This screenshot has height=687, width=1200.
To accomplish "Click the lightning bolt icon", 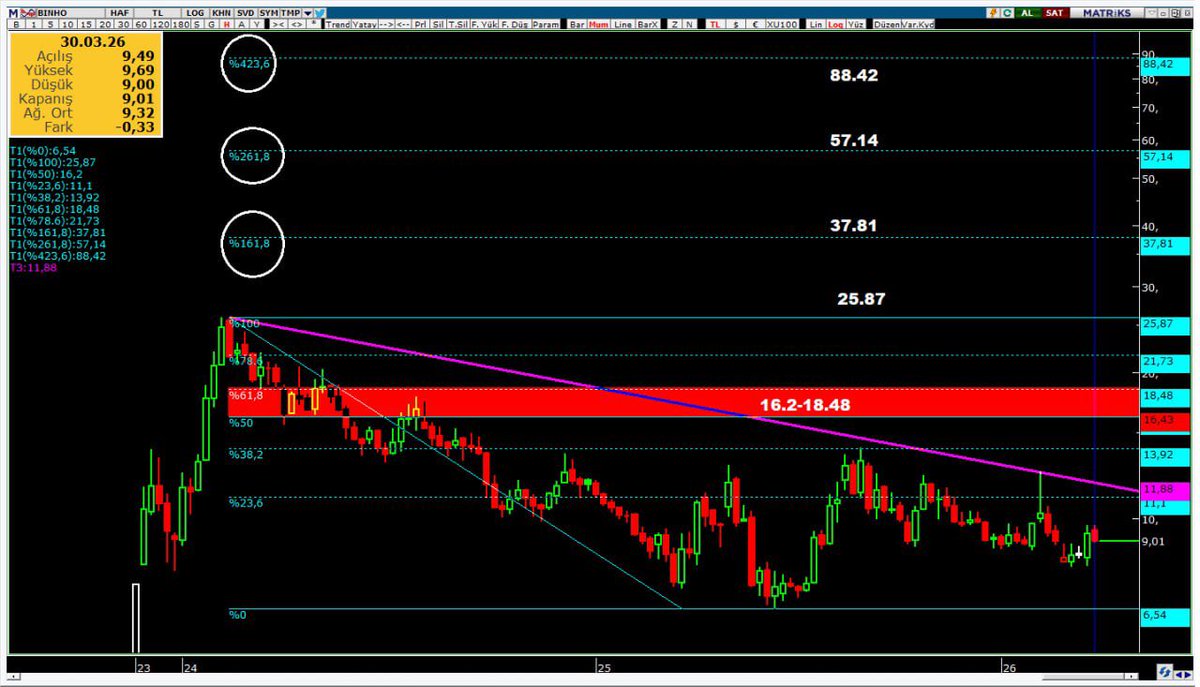I will (992, 12).
